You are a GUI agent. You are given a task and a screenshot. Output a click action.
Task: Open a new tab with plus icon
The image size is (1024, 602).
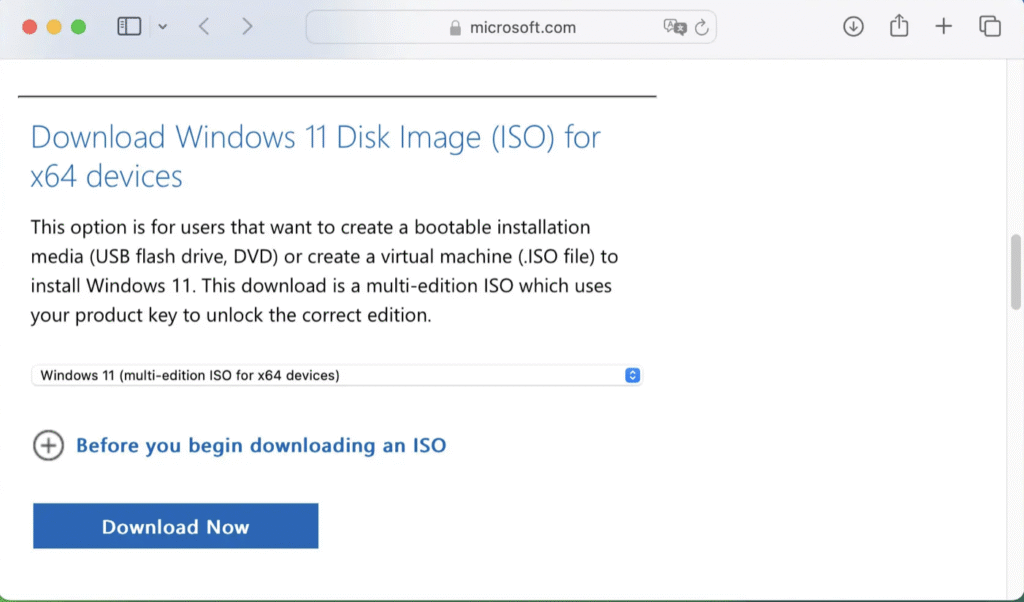(944, 27)
